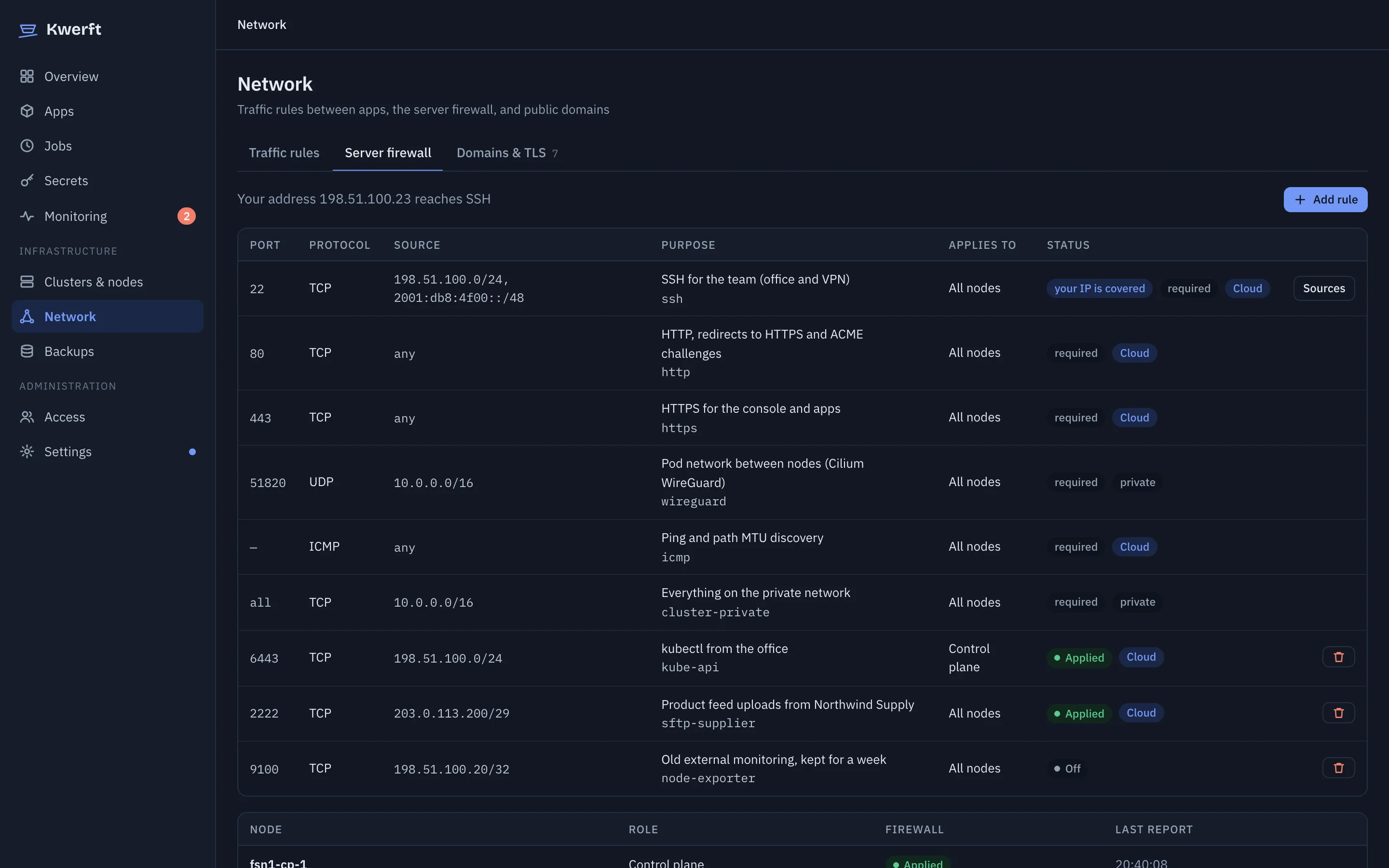Image resolution: width=1389 pixels, height=868 pixels.
Task: Click the Cloud badge on port 80 rule
Action: coord(1134,353)
